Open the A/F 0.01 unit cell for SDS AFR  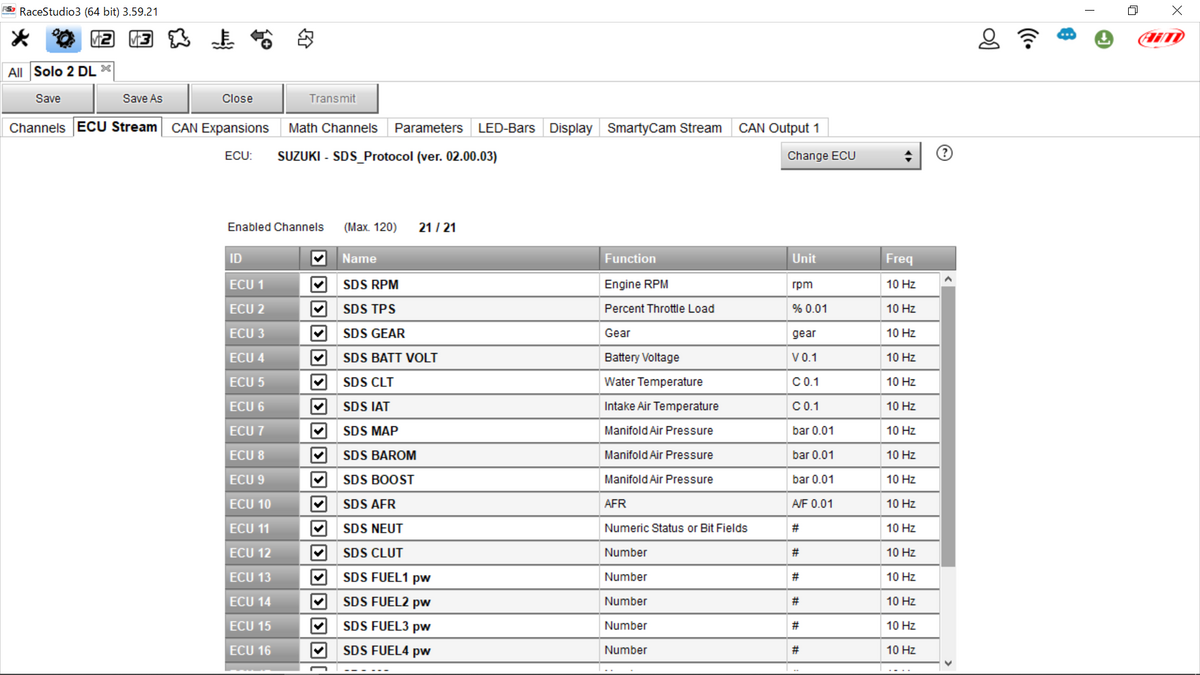833,504
